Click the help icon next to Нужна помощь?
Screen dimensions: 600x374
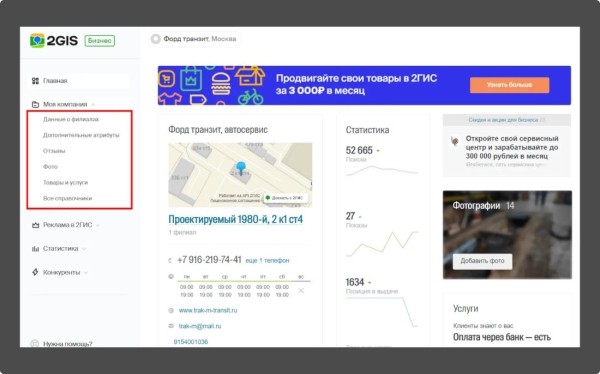pyautogui.click(x=34, y=343)
